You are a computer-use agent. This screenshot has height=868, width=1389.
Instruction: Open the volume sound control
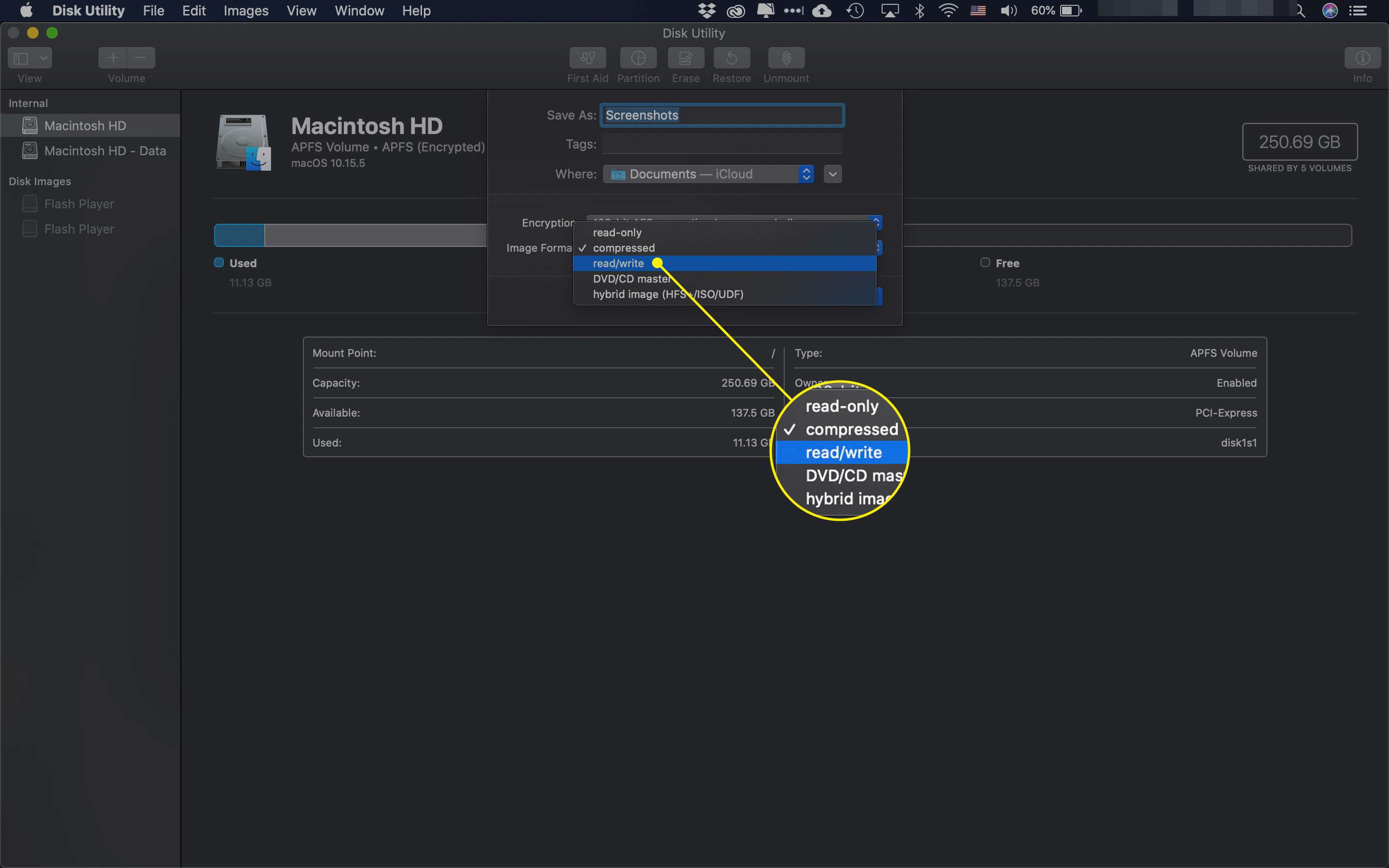click(x=1008, y=10)
